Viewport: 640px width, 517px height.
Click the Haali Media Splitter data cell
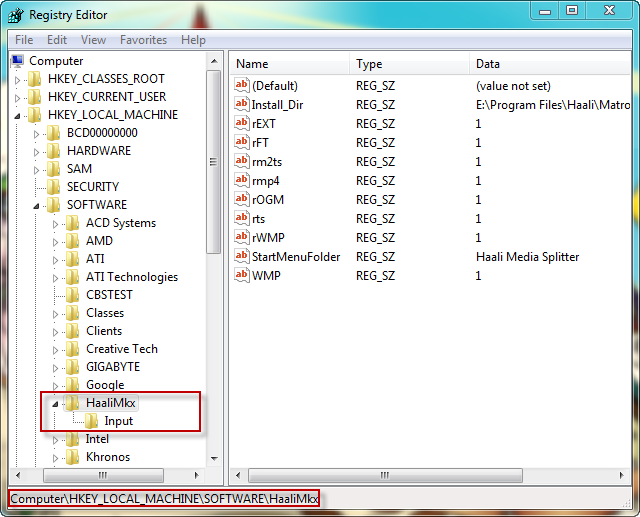[x=527, y=257]
